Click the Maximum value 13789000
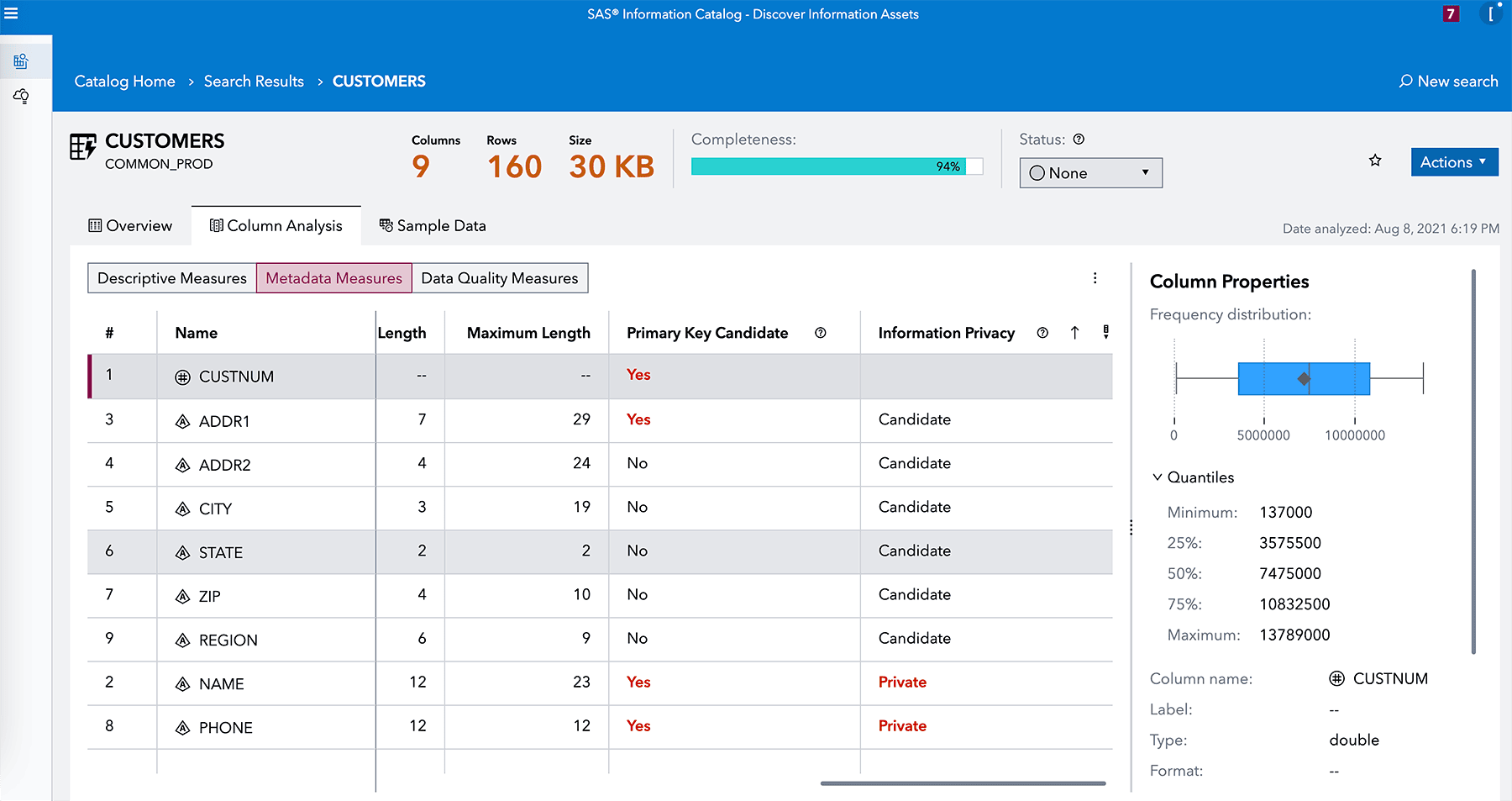This screenshot has height=801, width=1512. 1294,635
